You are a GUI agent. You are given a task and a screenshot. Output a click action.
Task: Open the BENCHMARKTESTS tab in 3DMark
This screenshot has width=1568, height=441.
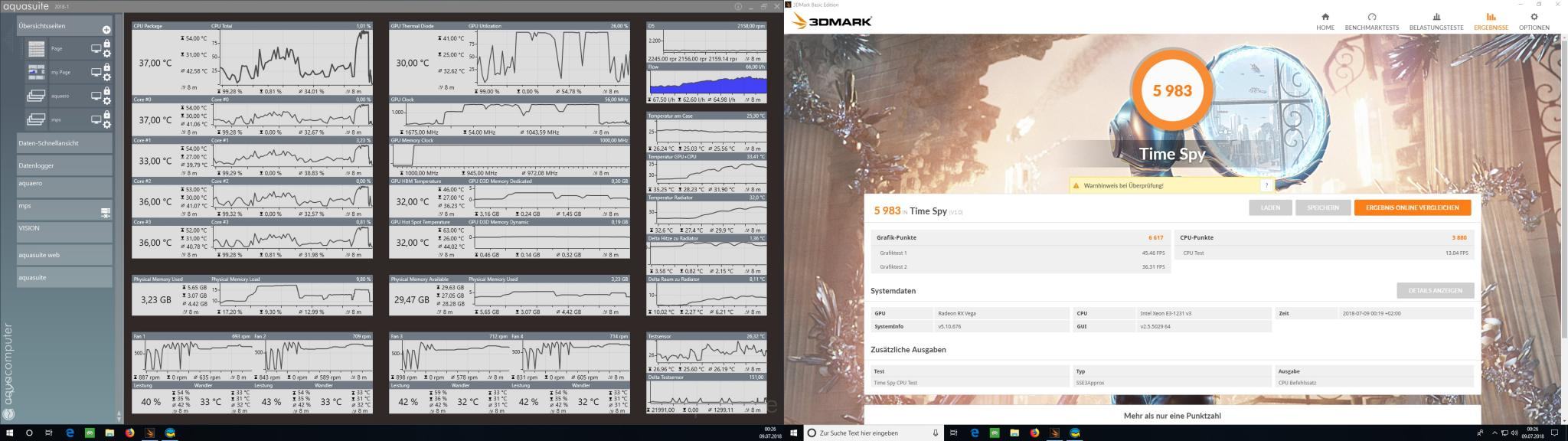1371,21
